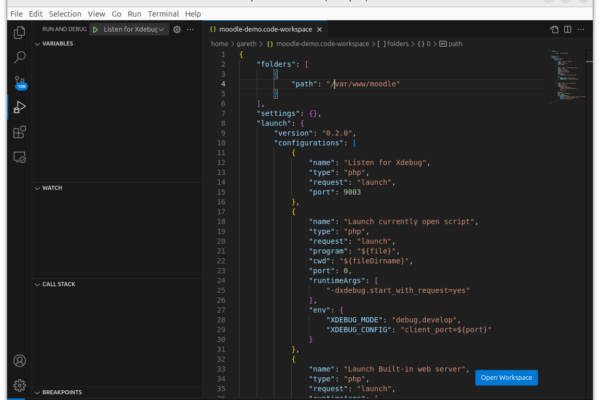
Task: Open the File menu
Action: pos(16,14)
